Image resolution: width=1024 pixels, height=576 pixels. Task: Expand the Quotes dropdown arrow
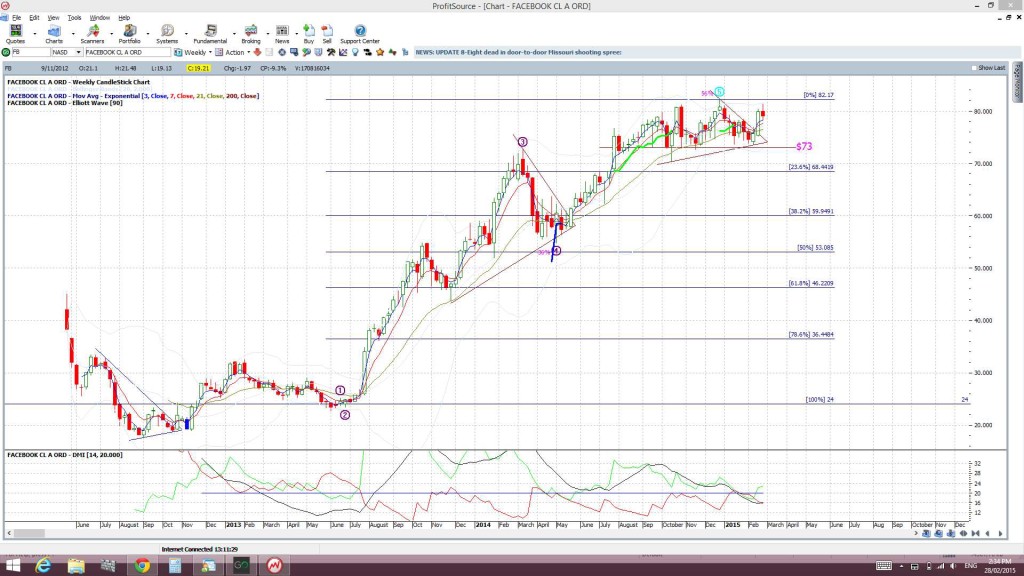pos(35,33)
